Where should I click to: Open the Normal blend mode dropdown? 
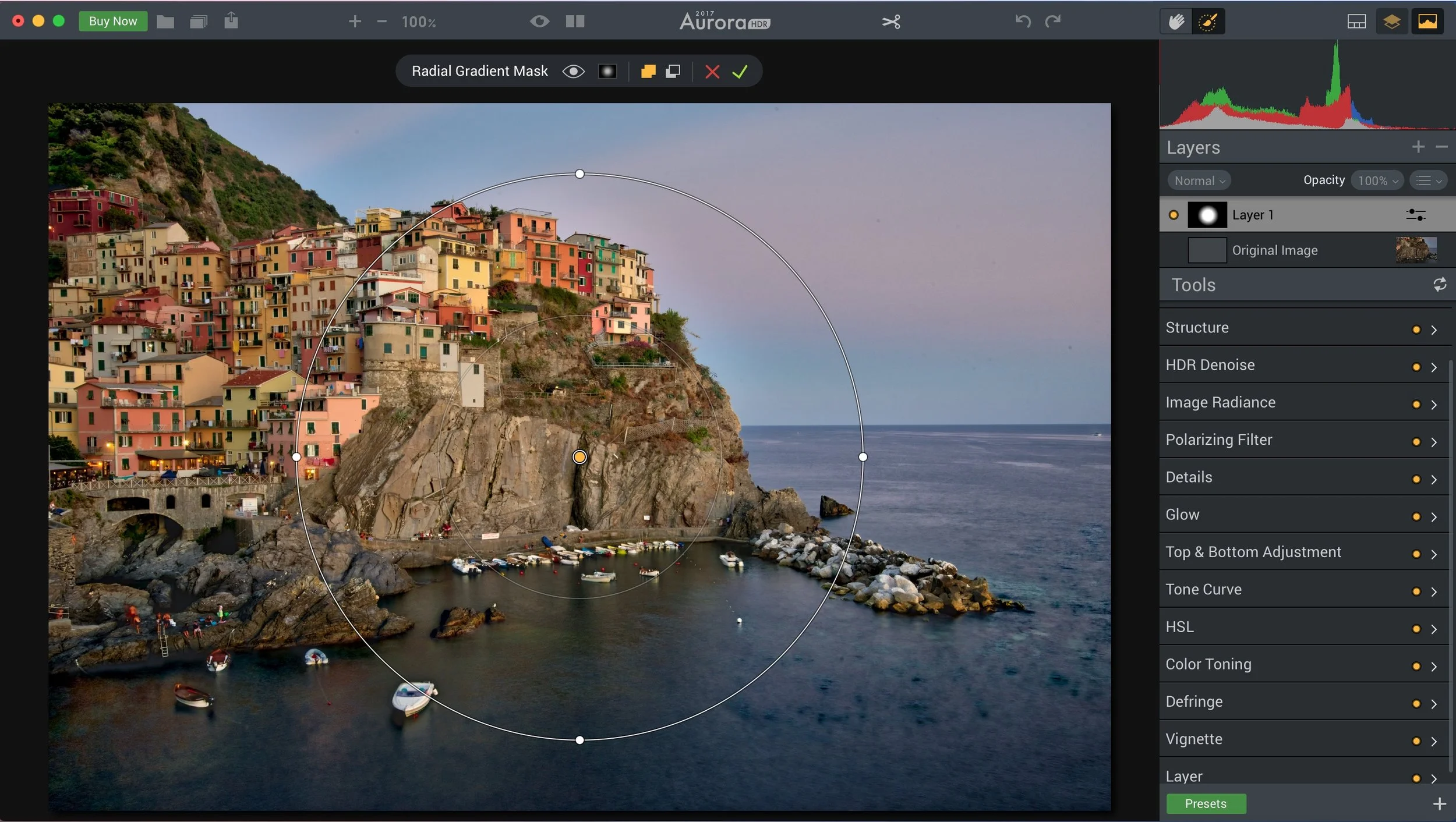click(x=1199, y=180)
